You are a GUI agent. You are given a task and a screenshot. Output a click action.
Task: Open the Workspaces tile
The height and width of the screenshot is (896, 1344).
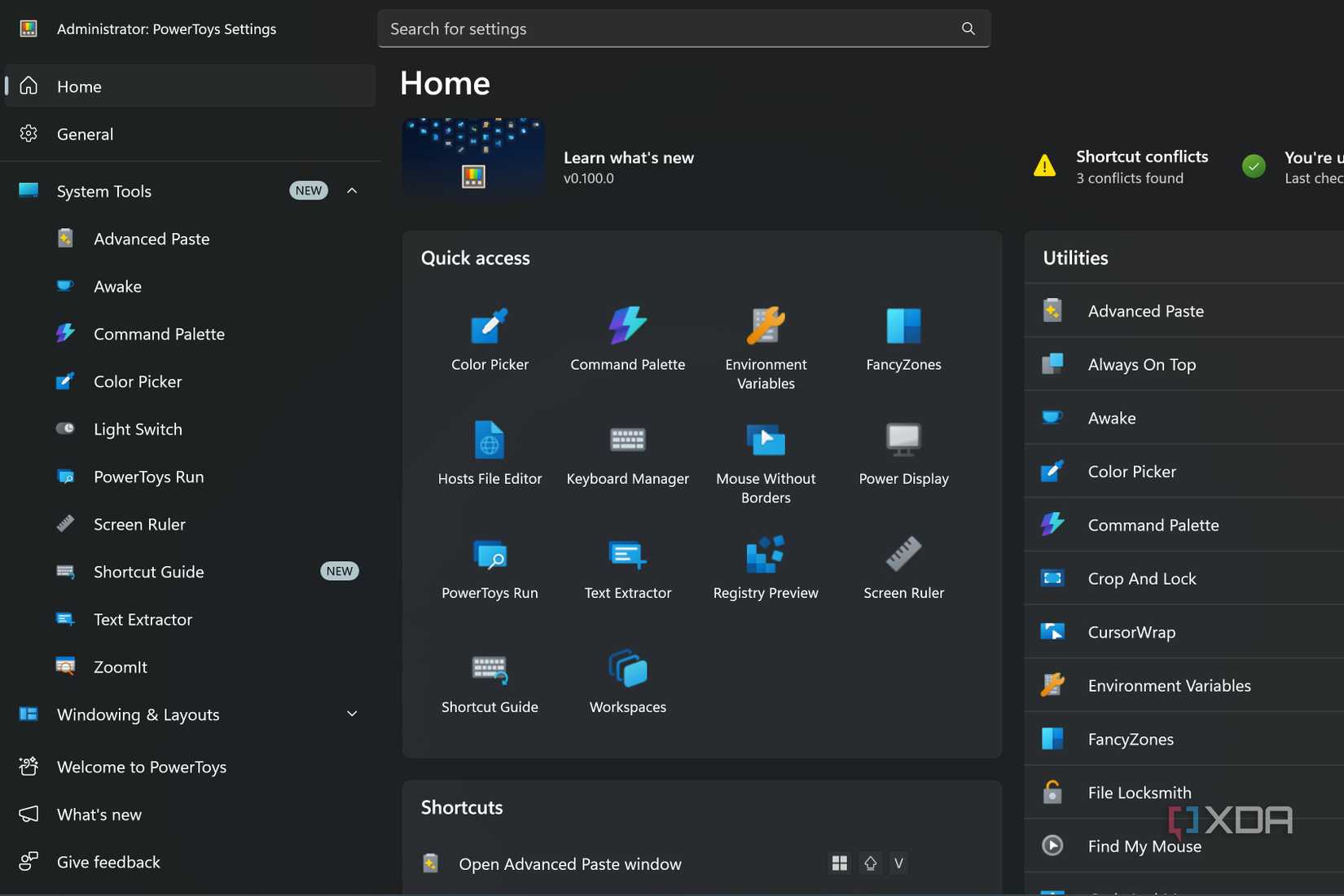(627, 682)
